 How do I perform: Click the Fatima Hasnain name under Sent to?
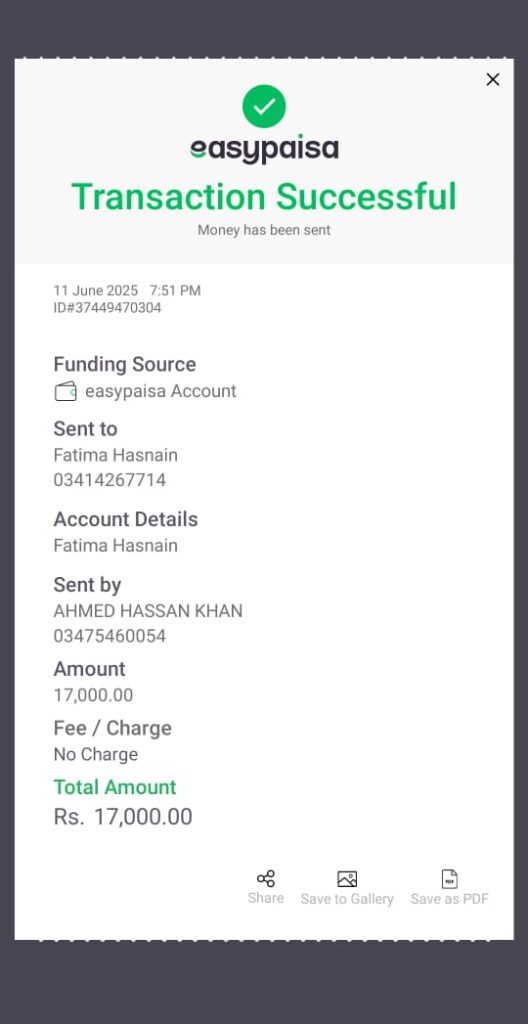pos(116,455)
